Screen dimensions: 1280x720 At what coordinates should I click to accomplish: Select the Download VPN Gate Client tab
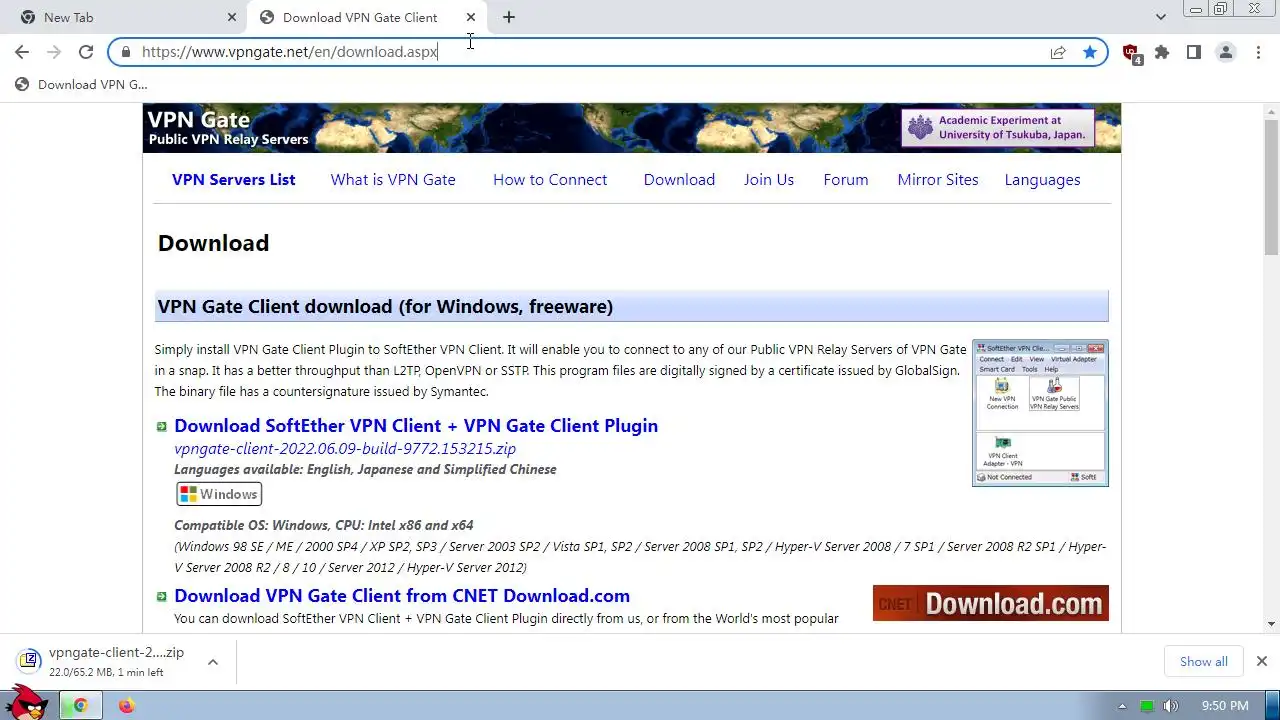pyautogui.click(x=367, y=17)
